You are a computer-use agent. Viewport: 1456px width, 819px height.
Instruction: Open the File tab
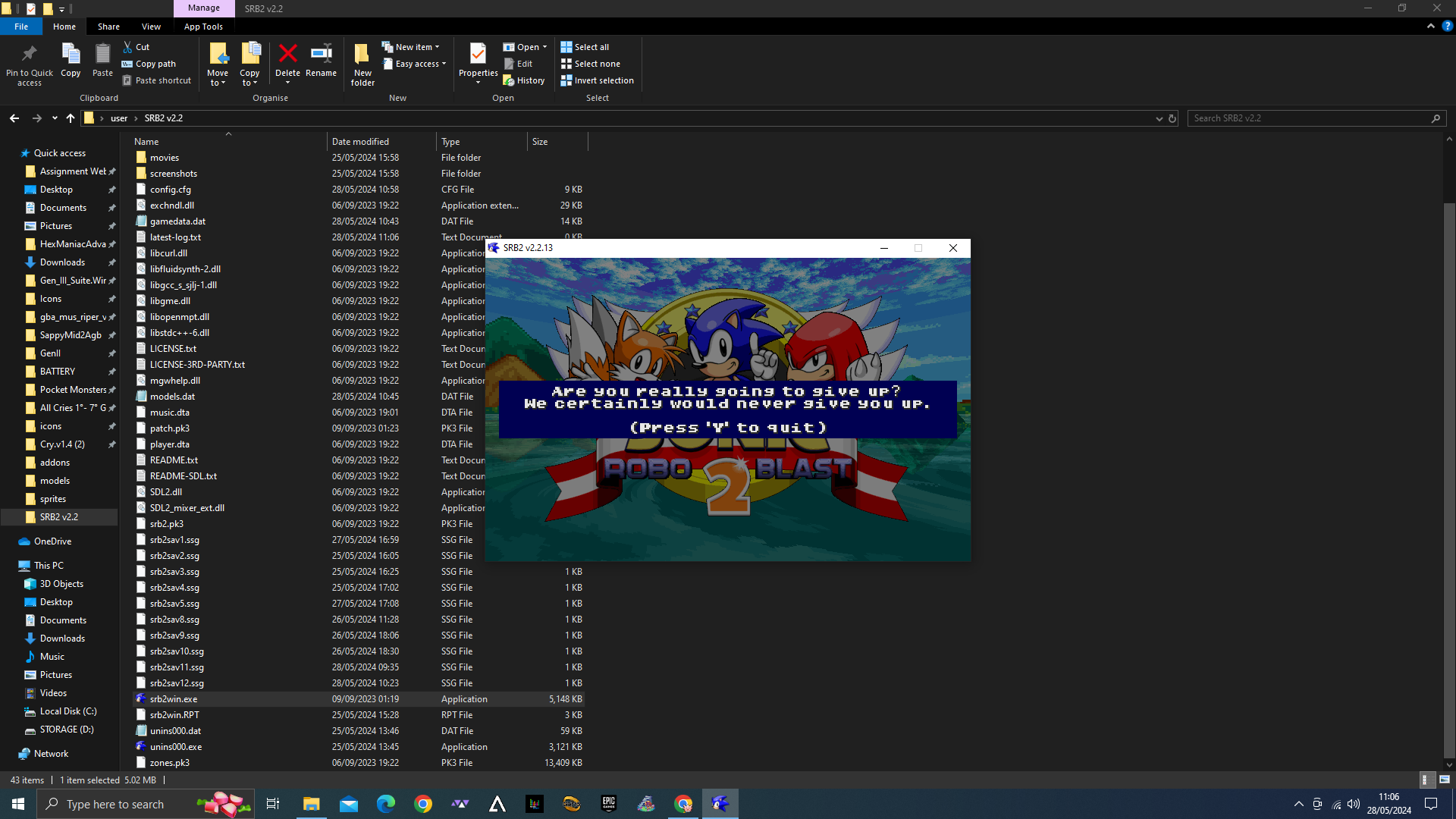point(21,27)
